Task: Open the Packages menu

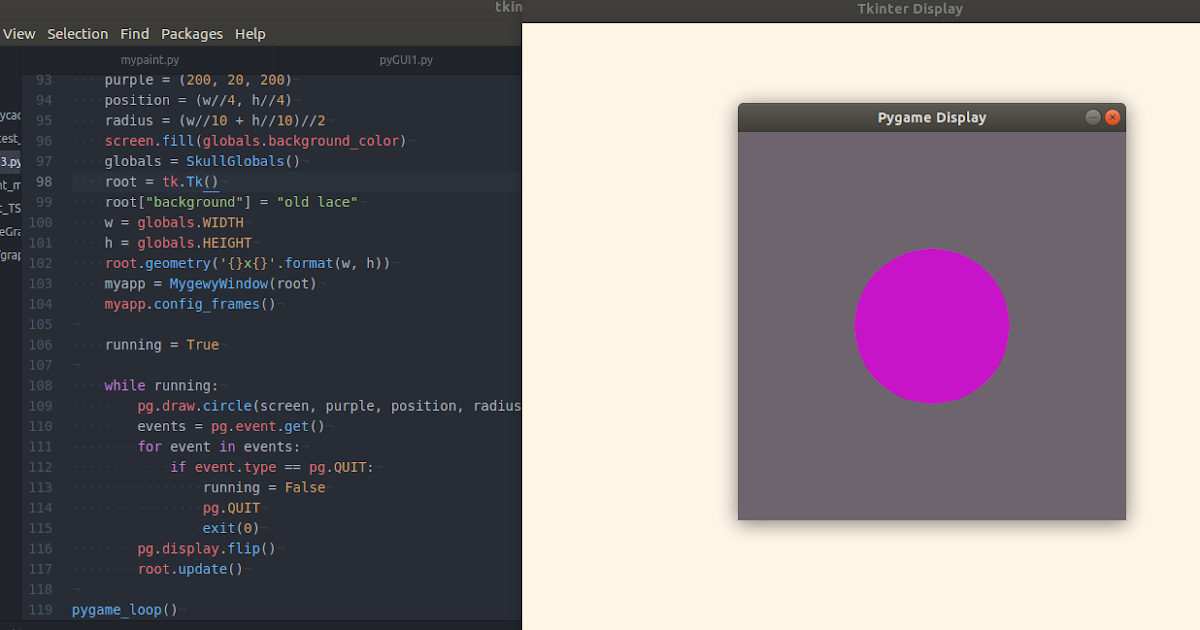Action: (x=192, y=33)
